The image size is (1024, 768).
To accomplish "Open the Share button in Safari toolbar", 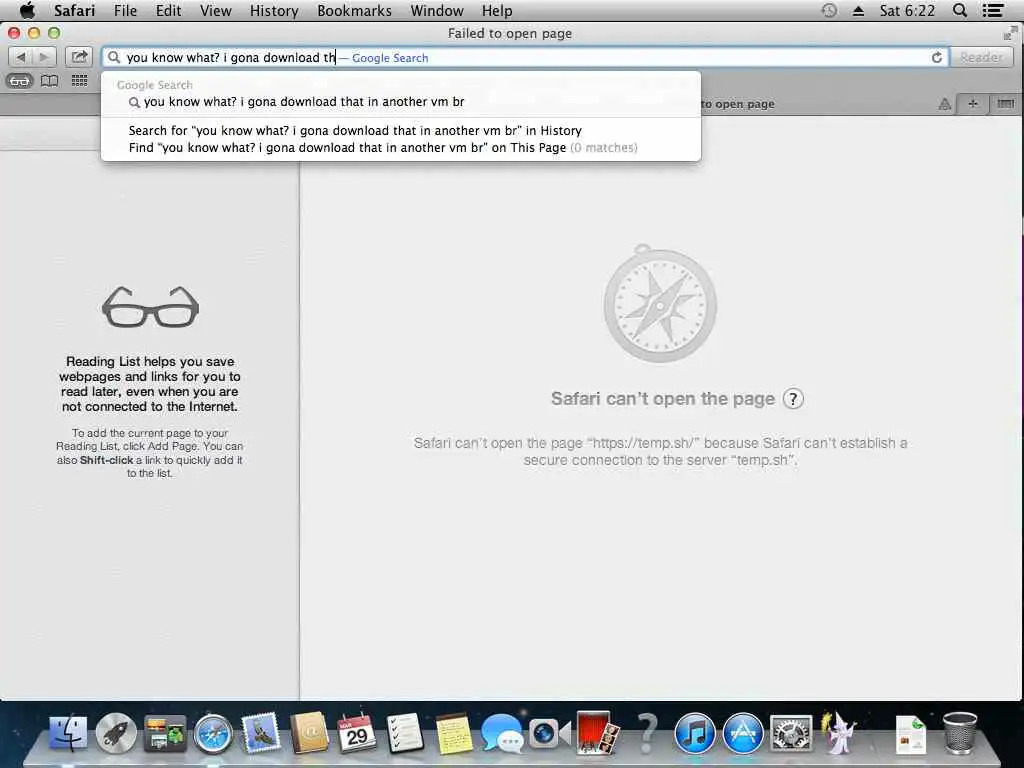I will (x=79, y=57).
